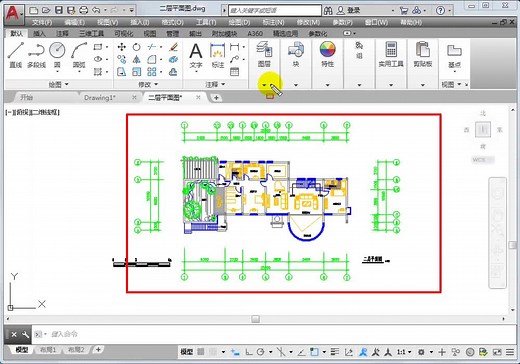The height and width of the screenshot is (364, 520).
Task: Click the Fillet tool icon
Action: click(152, 59)
